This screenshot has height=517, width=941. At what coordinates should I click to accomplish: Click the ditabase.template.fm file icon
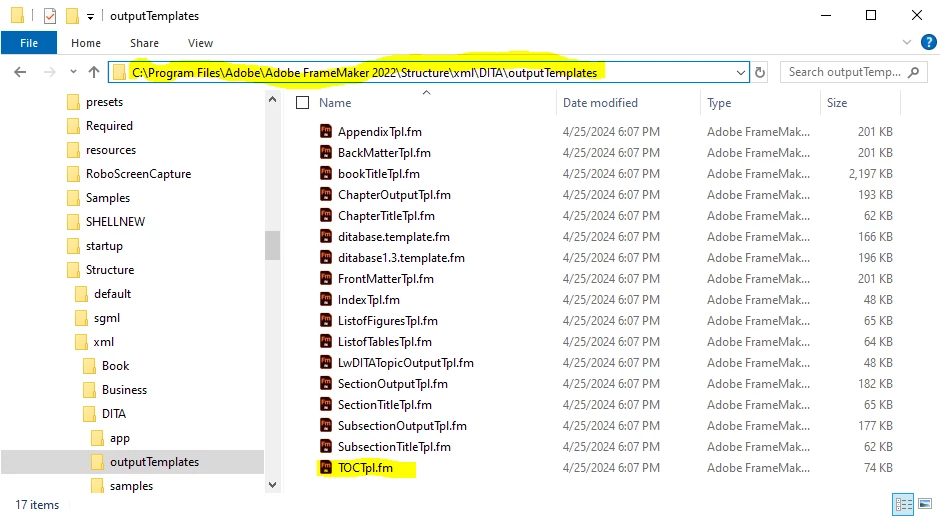[x=326, y=237]
